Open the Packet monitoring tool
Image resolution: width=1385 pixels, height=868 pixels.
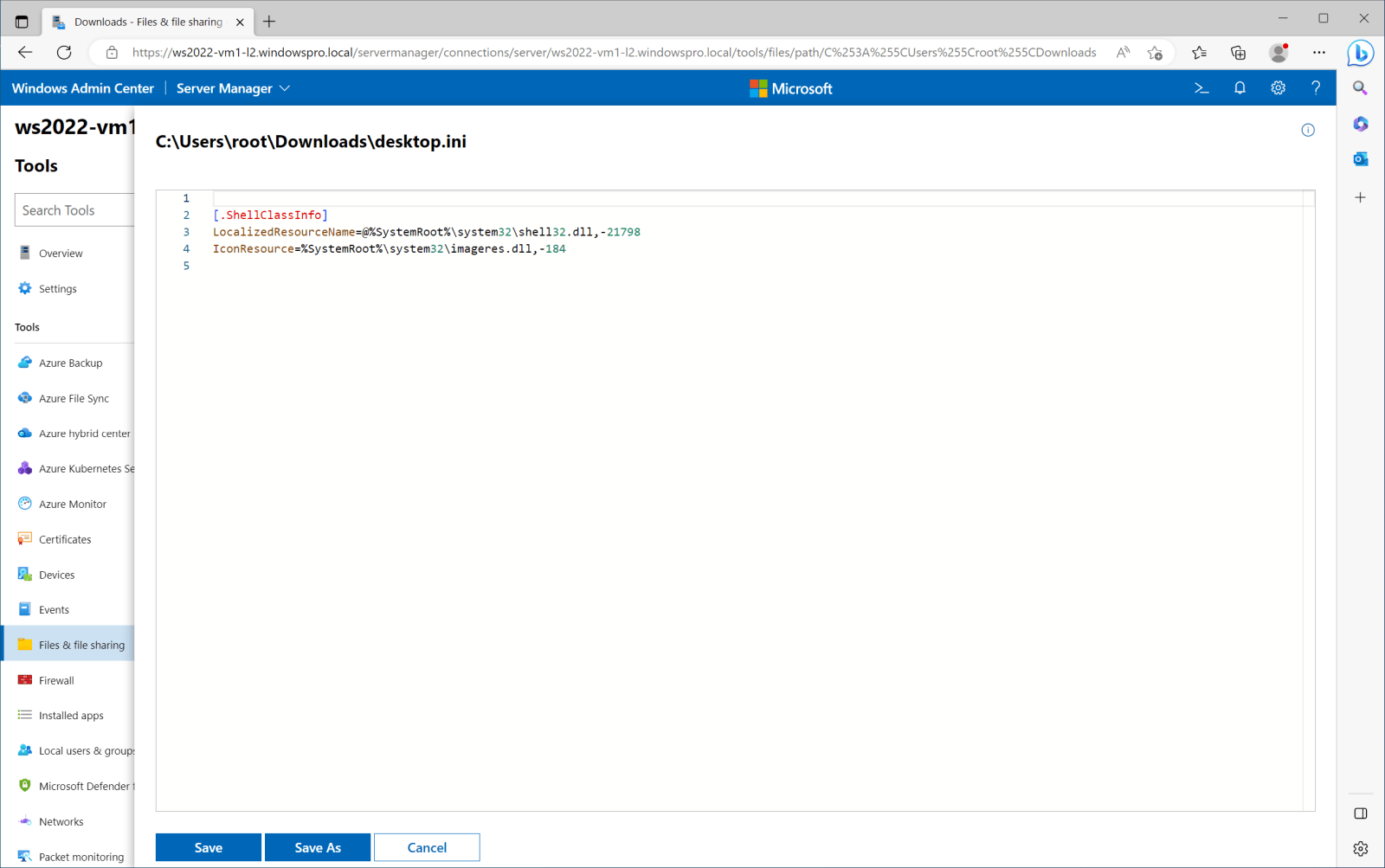click(78, 856)
